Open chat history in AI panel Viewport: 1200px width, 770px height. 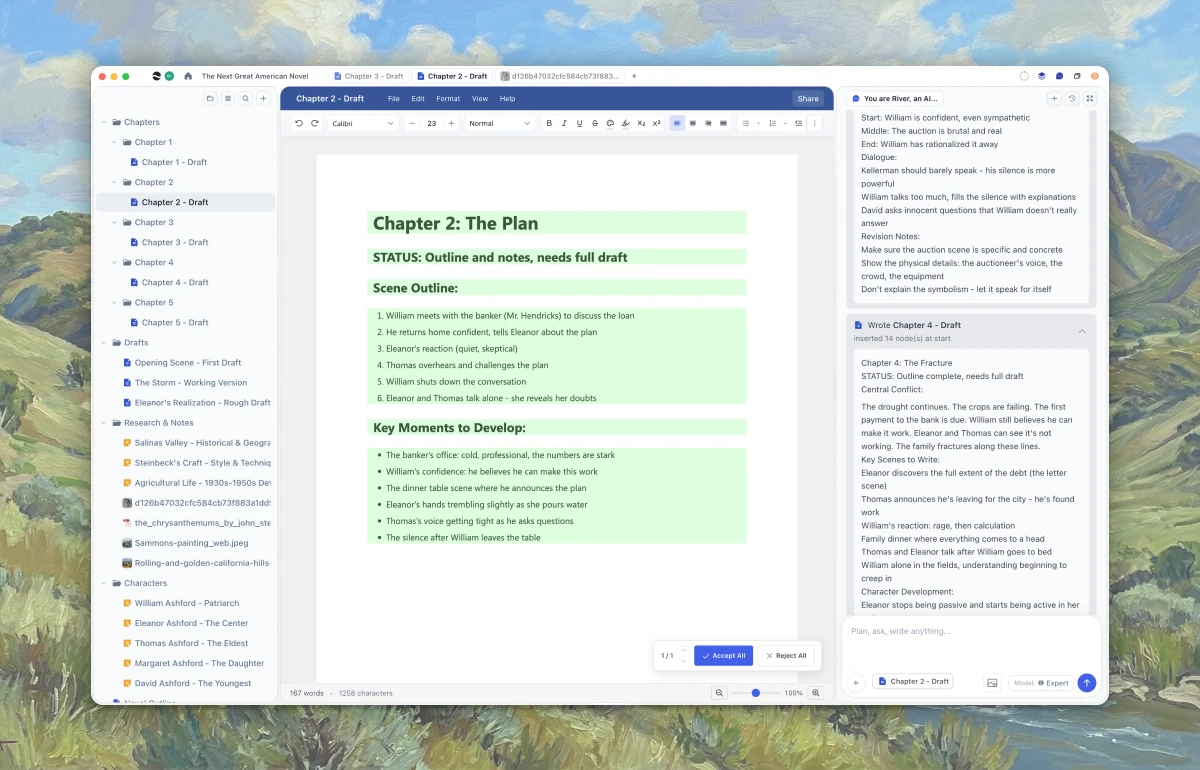1072,99
